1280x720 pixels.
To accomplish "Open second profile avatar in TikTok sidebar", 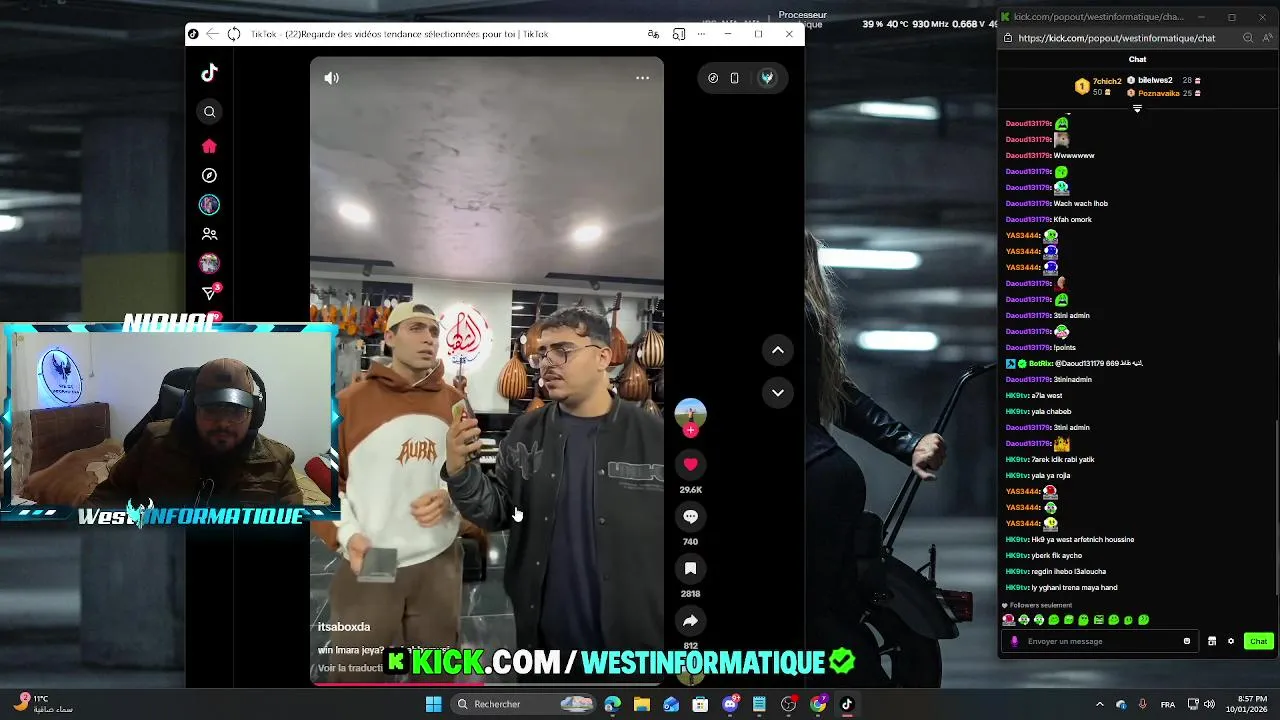I will coord(209,263).
